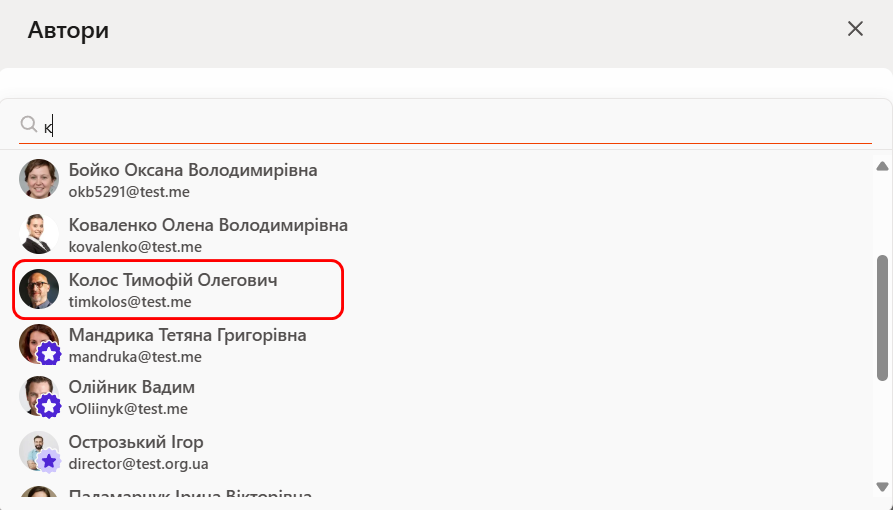The height and width of the screenshot is (510, 893).
Task: Click Коваленко Олена Володимирівна avatar
Action: [39, 234]
